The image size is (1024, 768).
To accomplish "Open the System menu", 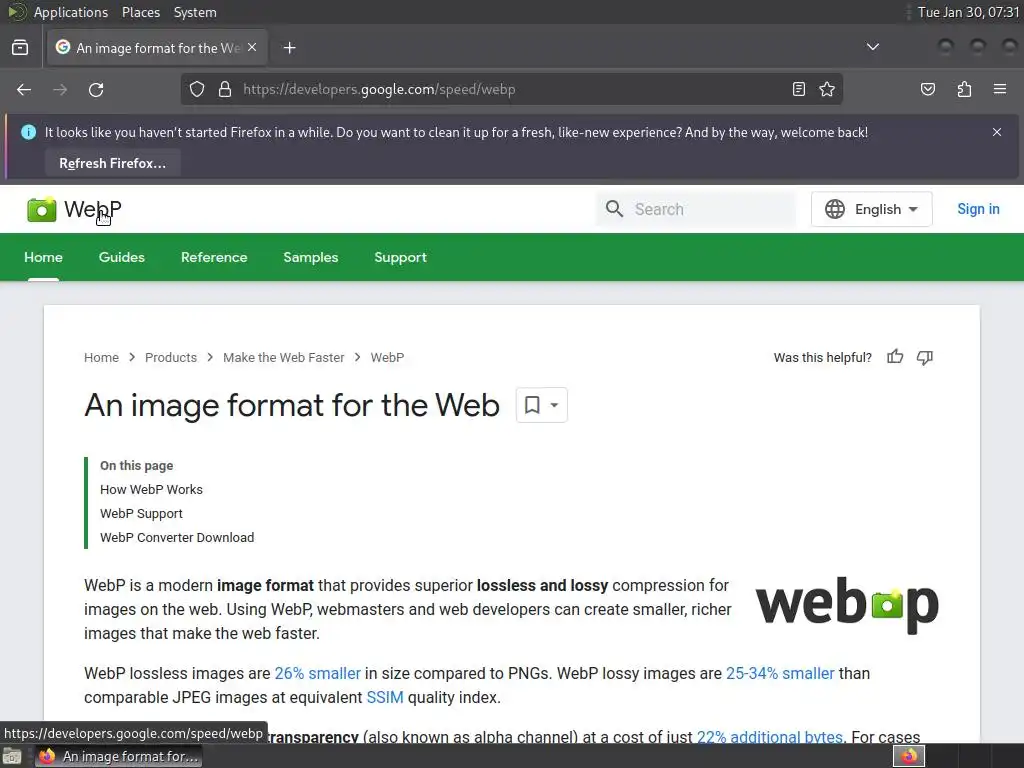I will (195, 12).
